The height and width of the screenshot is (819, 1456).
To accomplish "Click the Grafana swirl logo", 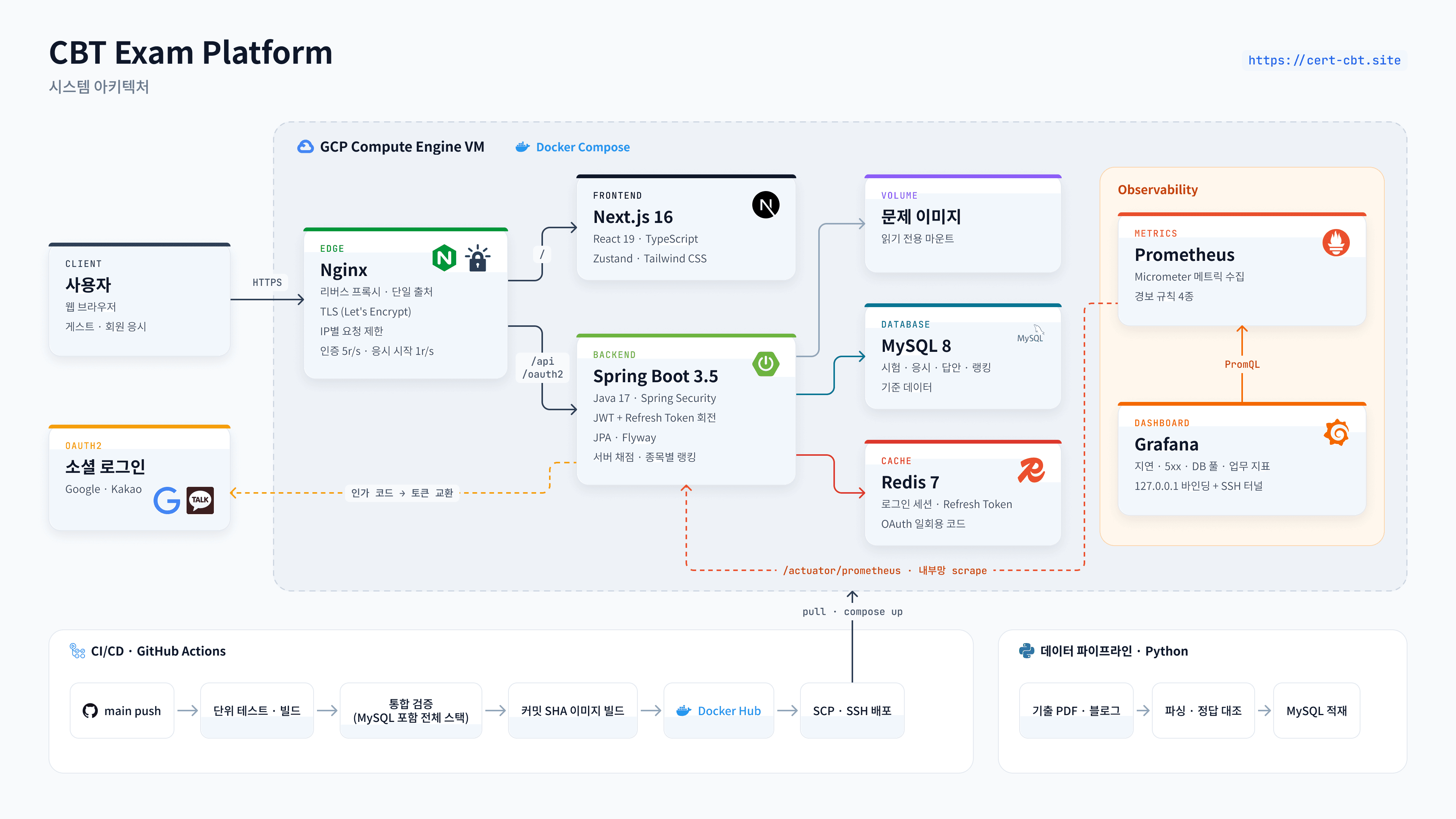I will point(1337,432).
